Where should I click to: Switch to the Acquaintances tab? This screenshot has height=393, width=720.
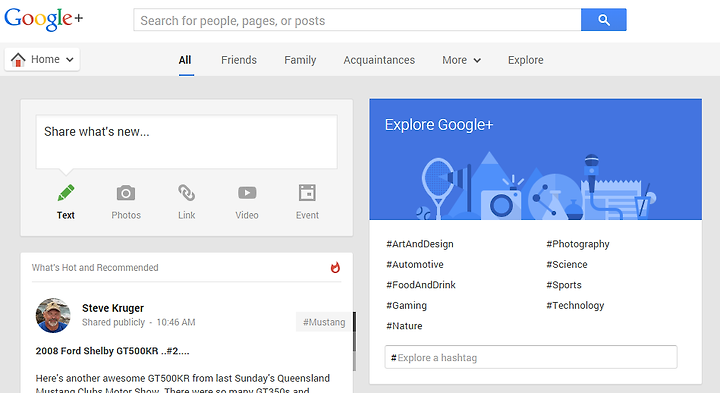click(x=379, y=60)
